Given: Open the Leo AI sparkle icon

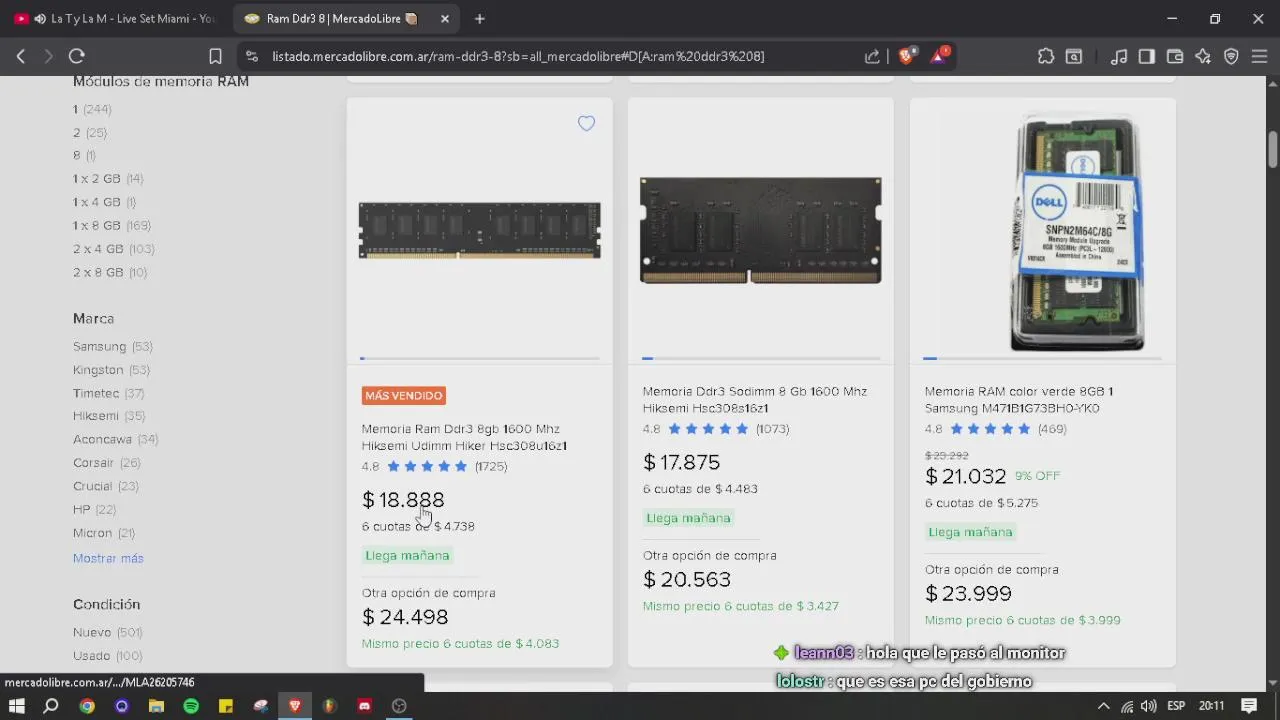Looking at the screenshot, I should click(1203, 56).
